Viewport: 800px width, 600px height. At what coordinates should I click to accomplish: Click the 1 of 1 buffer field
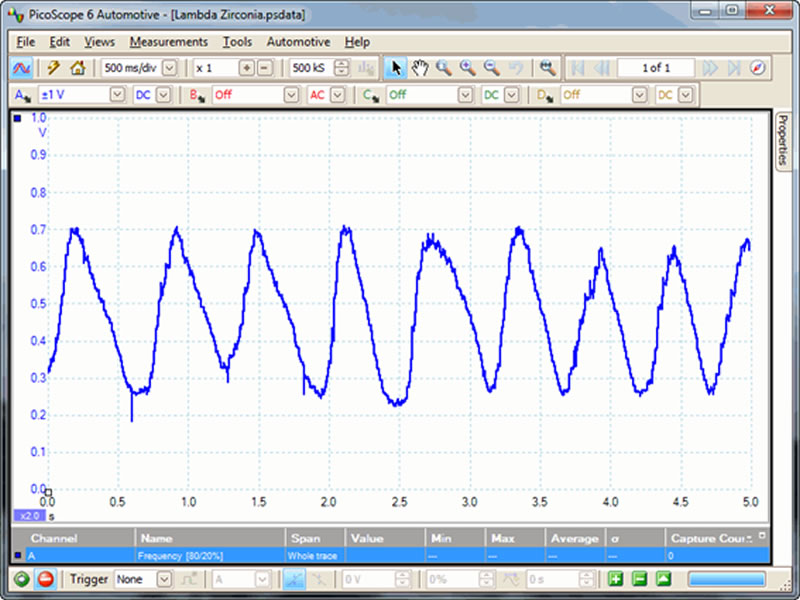[x=656, y=68]
